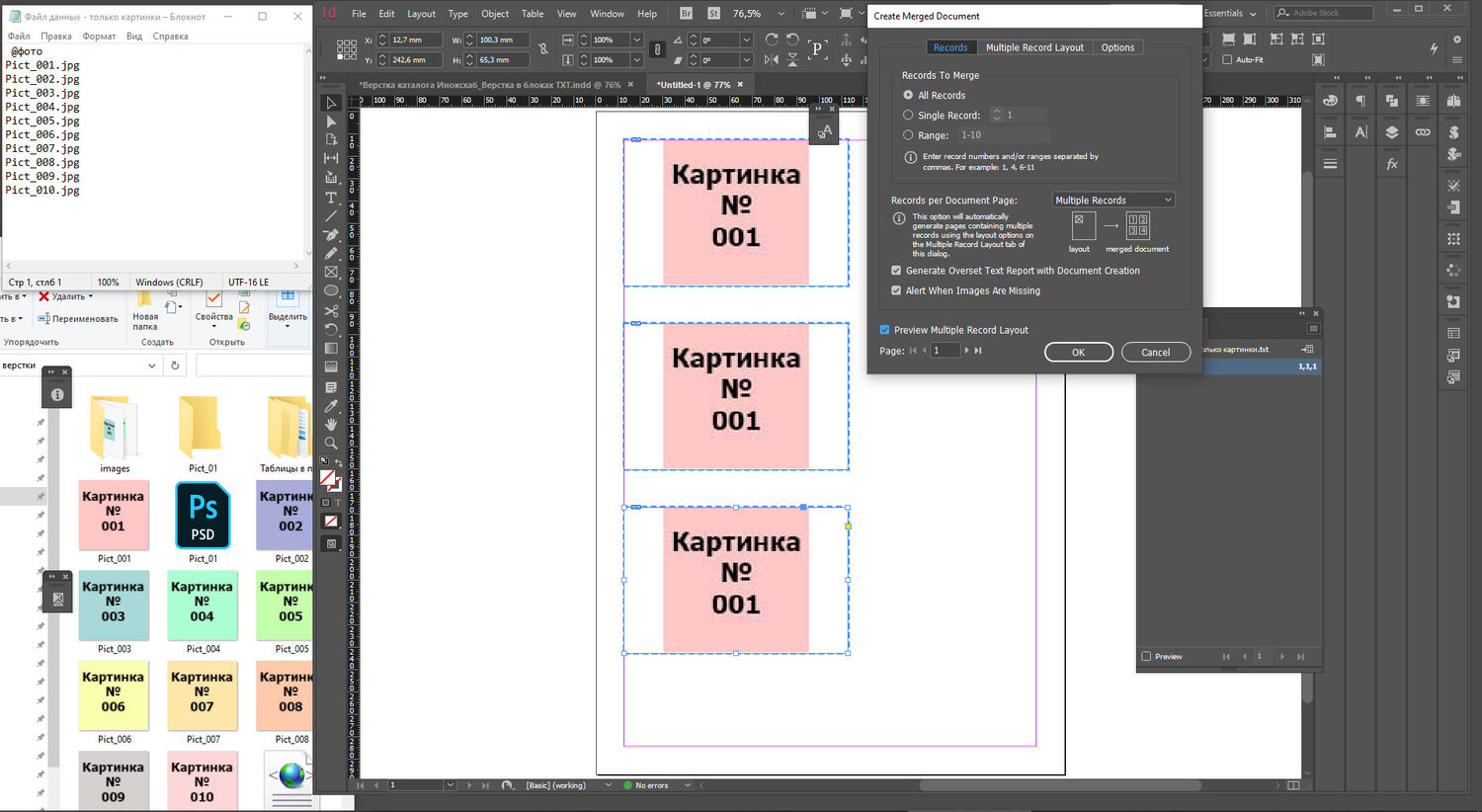Click the Flip Horizontal icon
Viewport: 1482px width, 812px height.
tap(772, 59)
